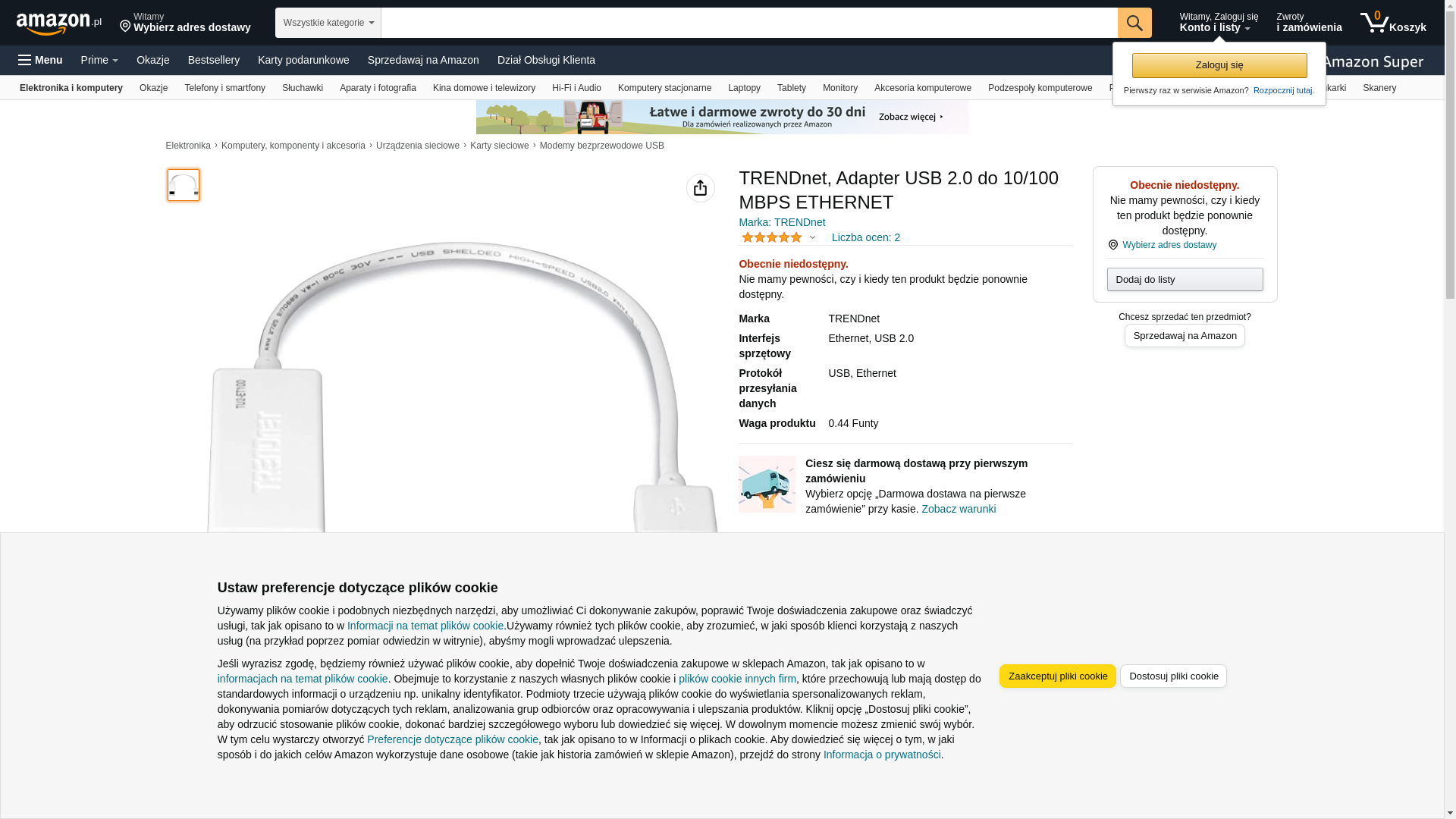Click the share icon on product image
The width and height of the screenshot is (1456, 819).
pyautogui.click(x=701, y=188)
